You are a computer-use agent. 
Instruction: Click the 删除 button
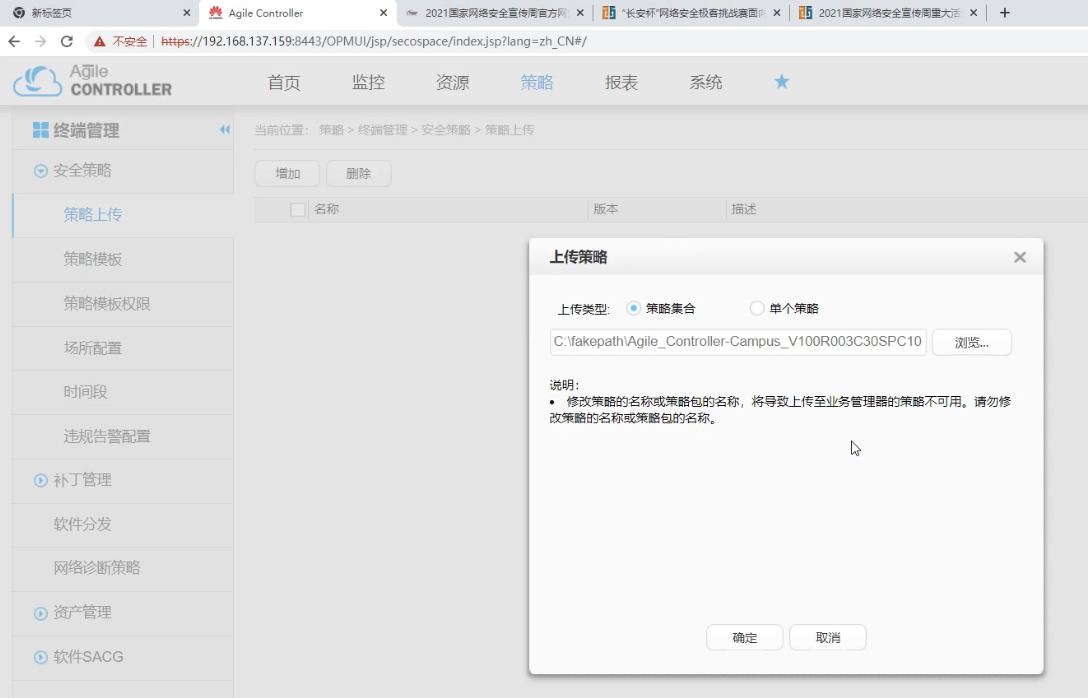click(359, 173)
